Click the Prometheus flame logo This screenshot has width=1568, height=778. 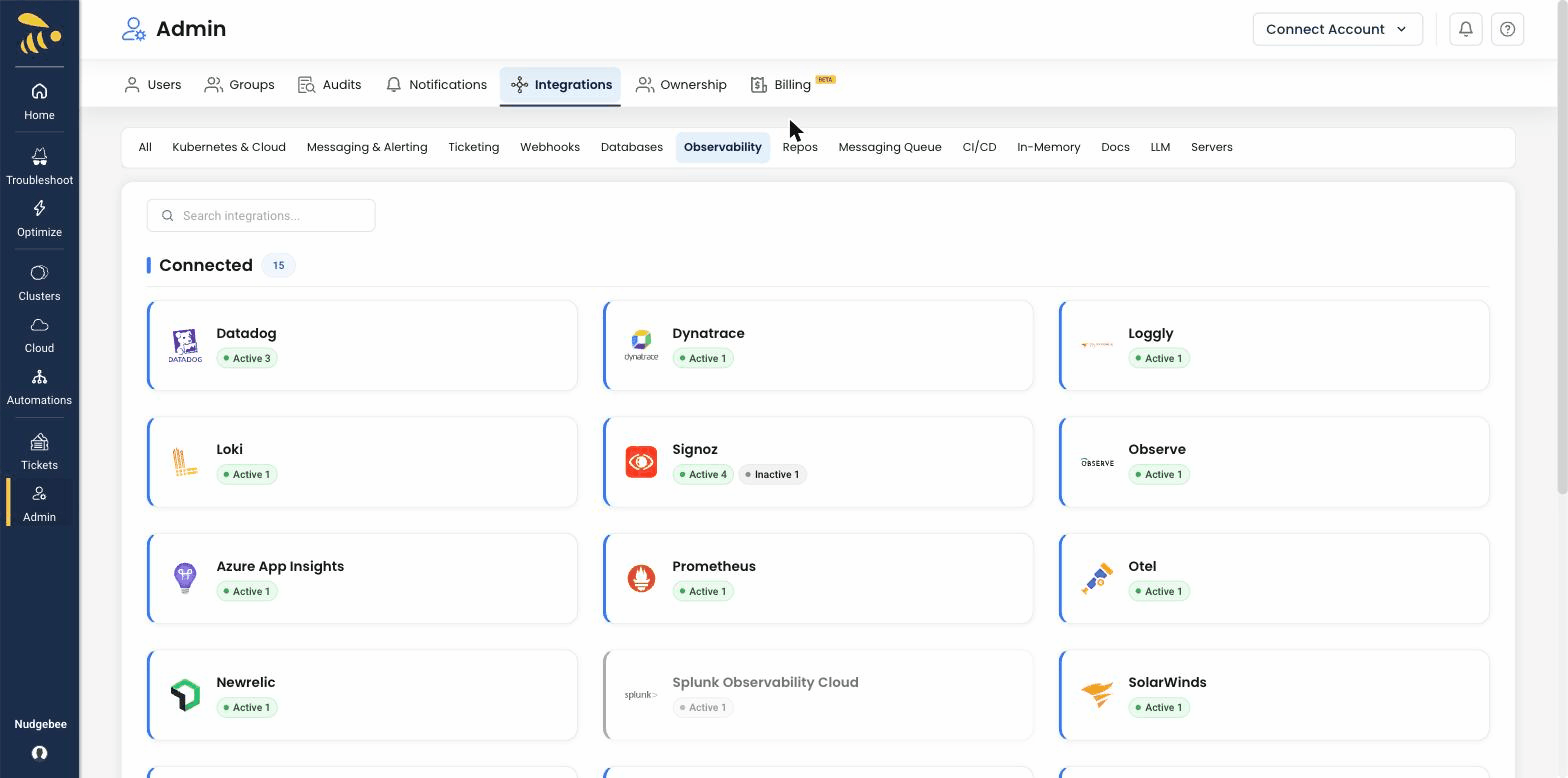click(641, 578)
